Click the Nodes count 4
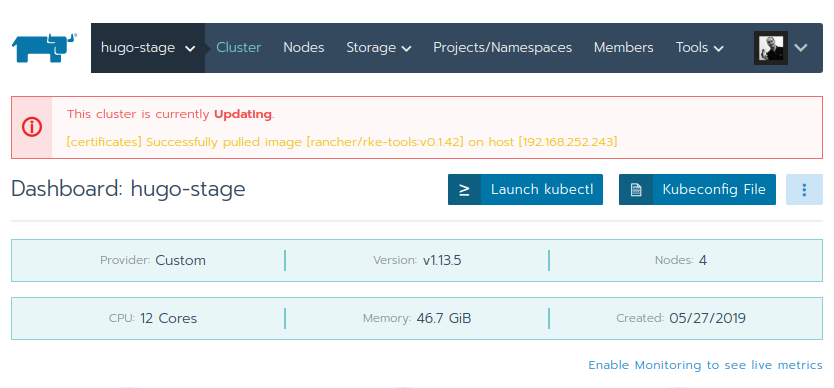Viewport: 834px width, 388px height. 703,260
